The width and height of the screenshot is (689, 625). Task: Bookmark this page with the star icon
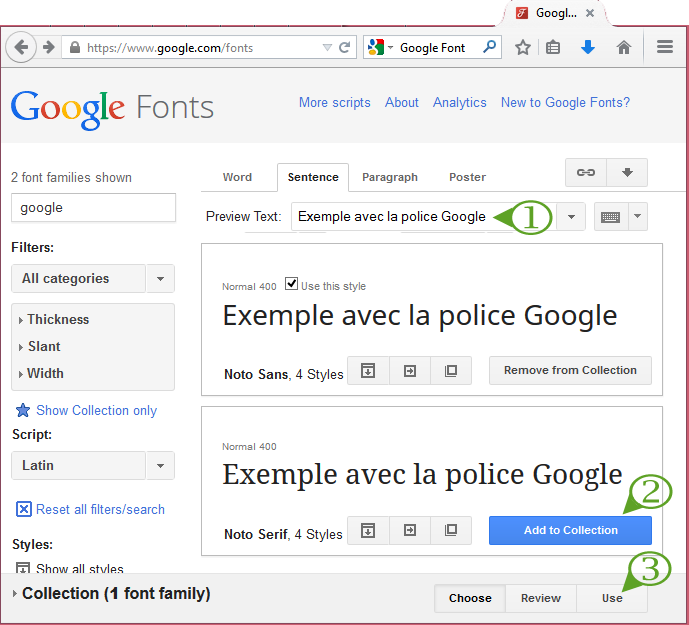click(x=522, y=47)
